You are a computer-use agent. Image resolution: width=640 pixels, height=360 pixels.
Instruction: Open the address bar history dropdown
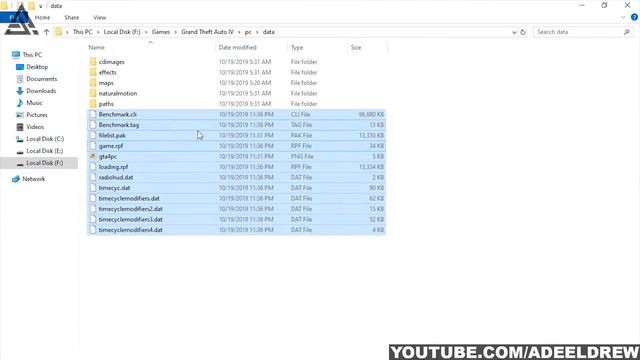(514, 32)
